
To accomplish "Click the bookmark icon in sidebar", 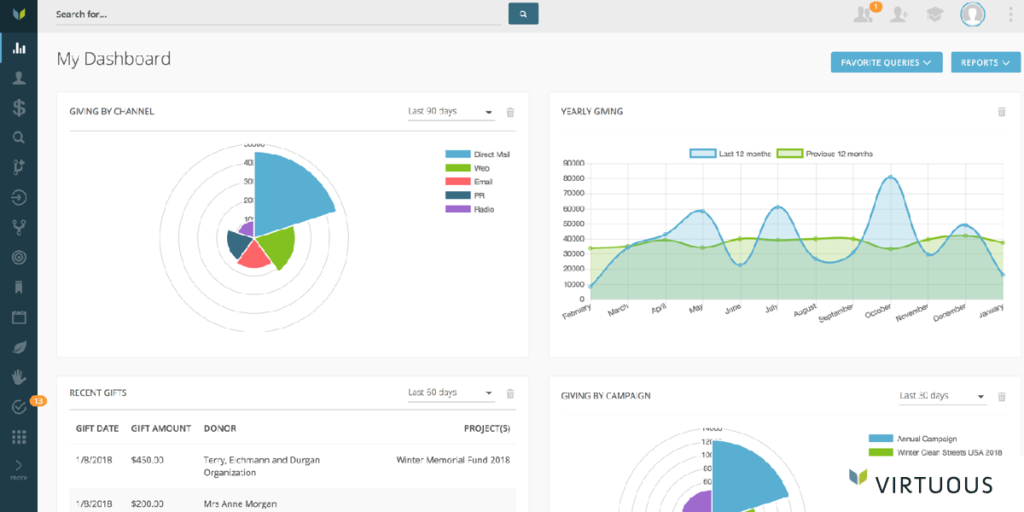I will 19,287.
